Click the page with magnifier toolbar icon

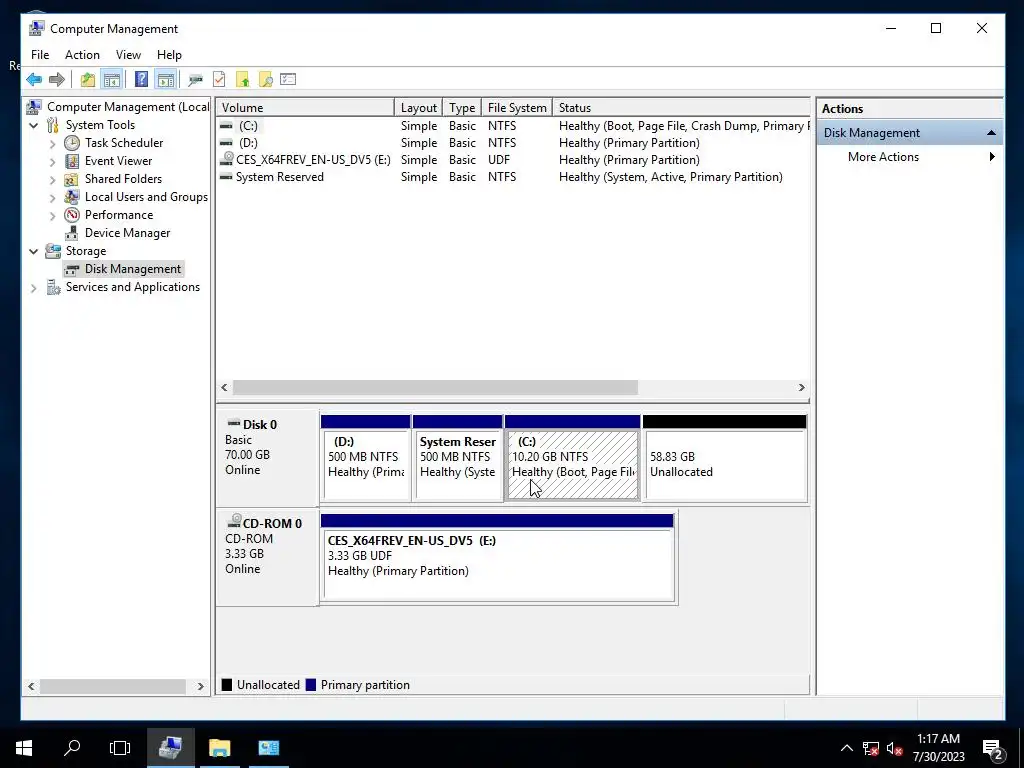266,80
